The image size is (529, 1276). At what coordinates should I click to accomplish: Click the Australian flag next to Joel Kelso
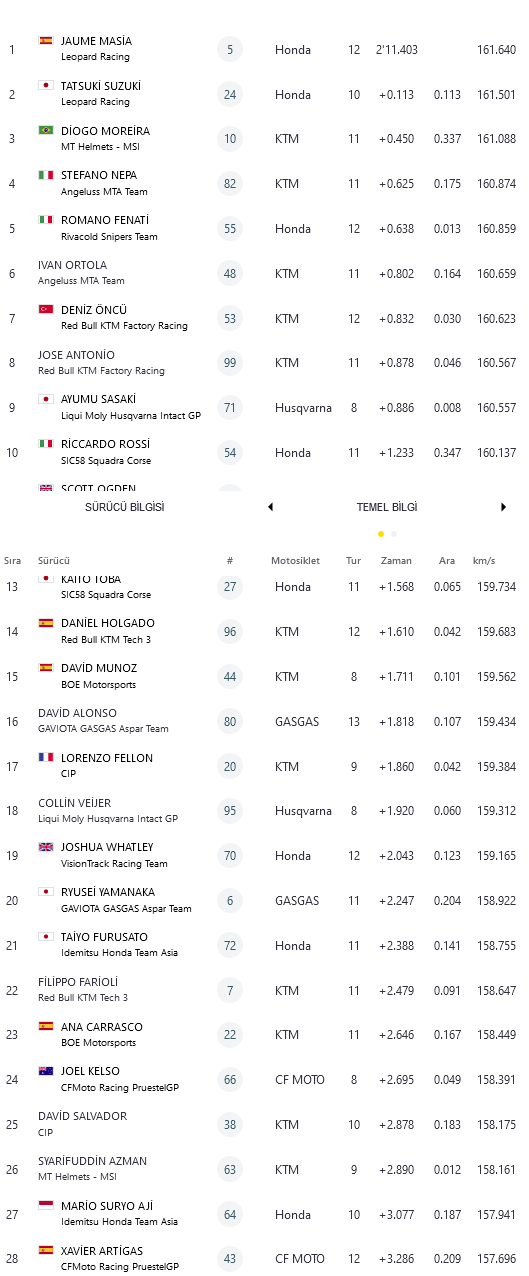click(x=45, y=1071)
